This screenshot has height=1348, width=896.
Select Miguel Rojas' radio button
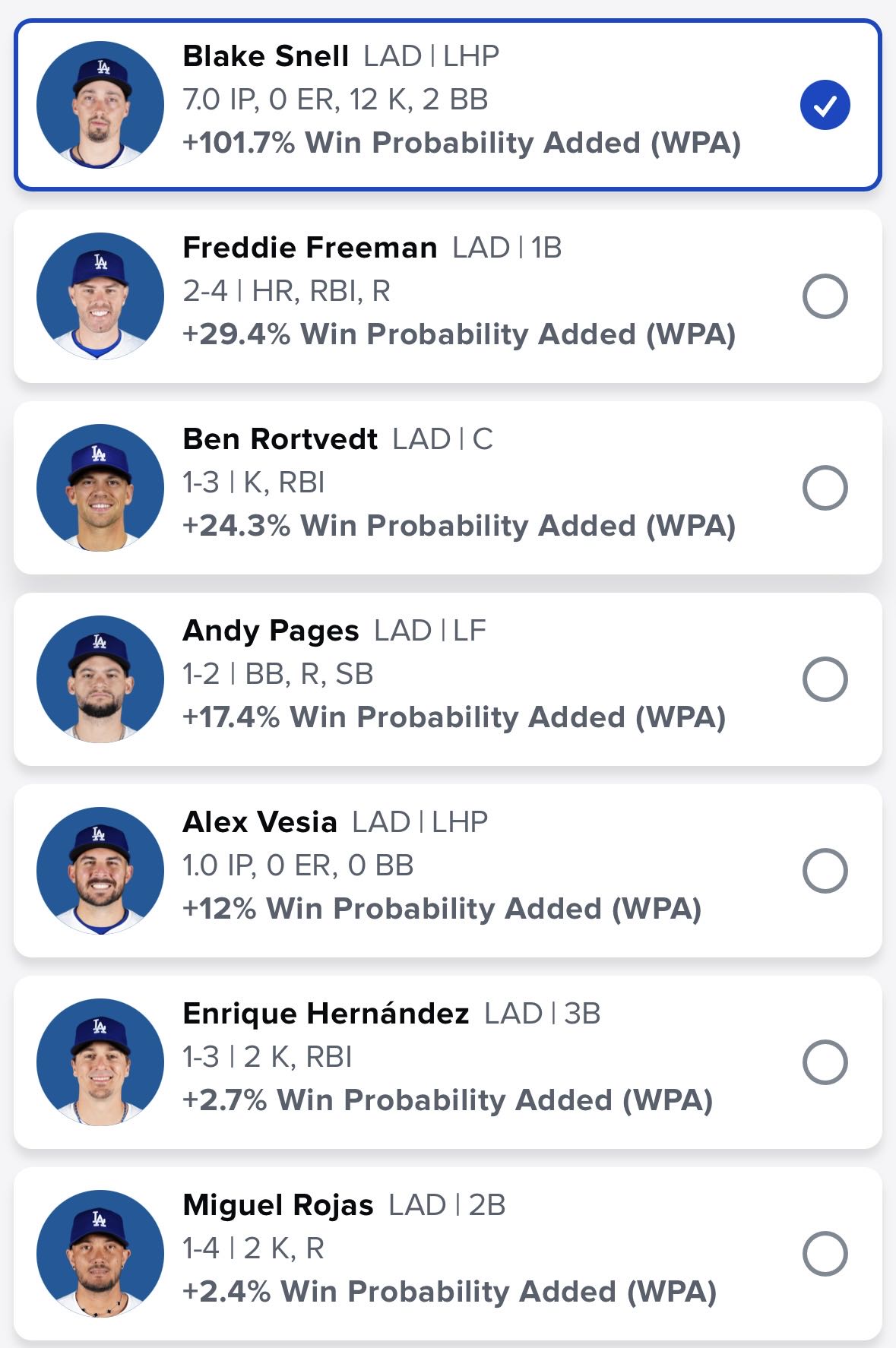point(825,1254)
